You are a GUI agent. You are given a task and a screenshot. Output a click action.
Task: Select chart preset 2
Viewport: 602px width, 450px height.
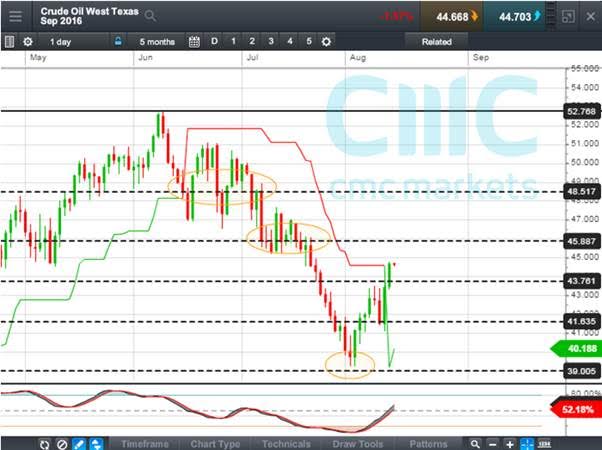[x=252, y=41]
